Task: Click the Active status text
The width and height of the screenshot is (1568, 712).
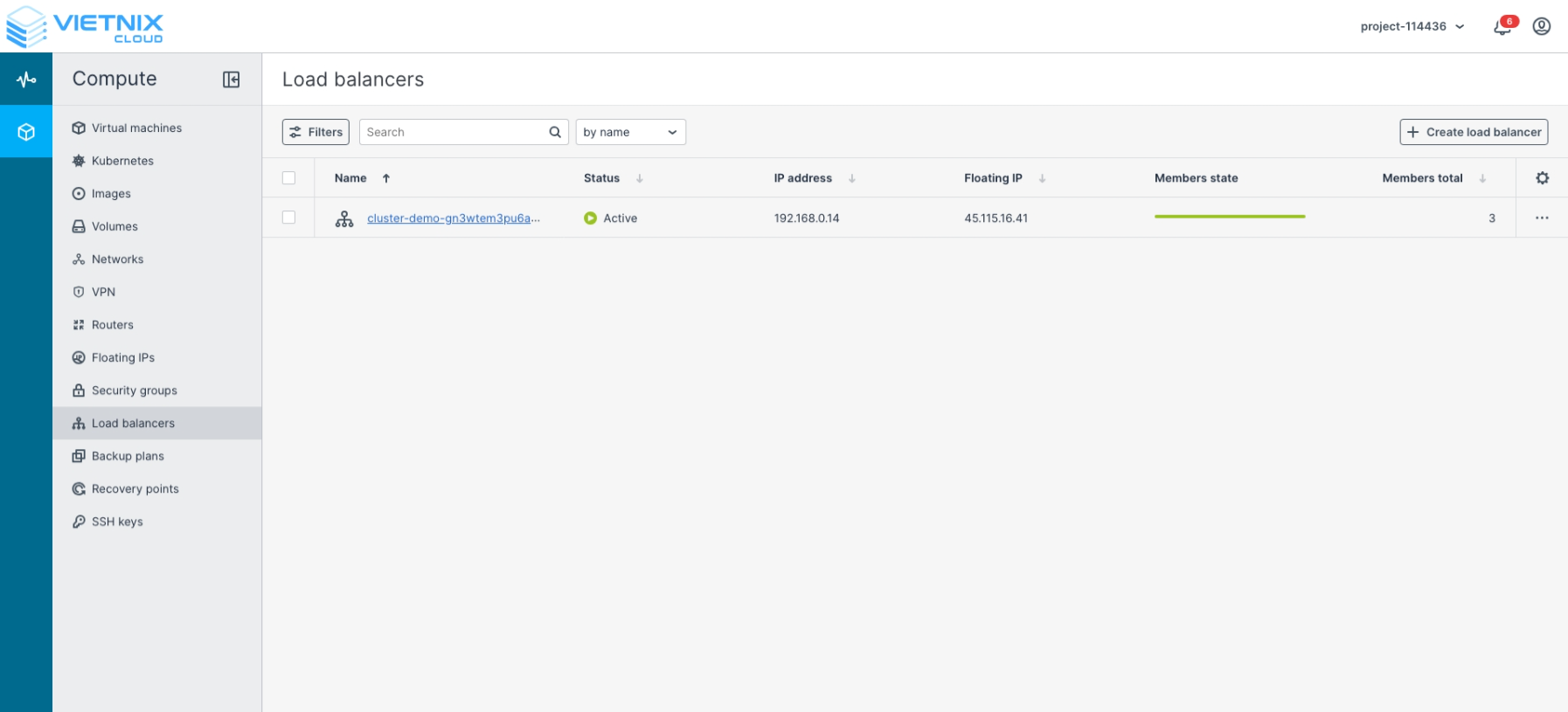Action: coord(621,218)
